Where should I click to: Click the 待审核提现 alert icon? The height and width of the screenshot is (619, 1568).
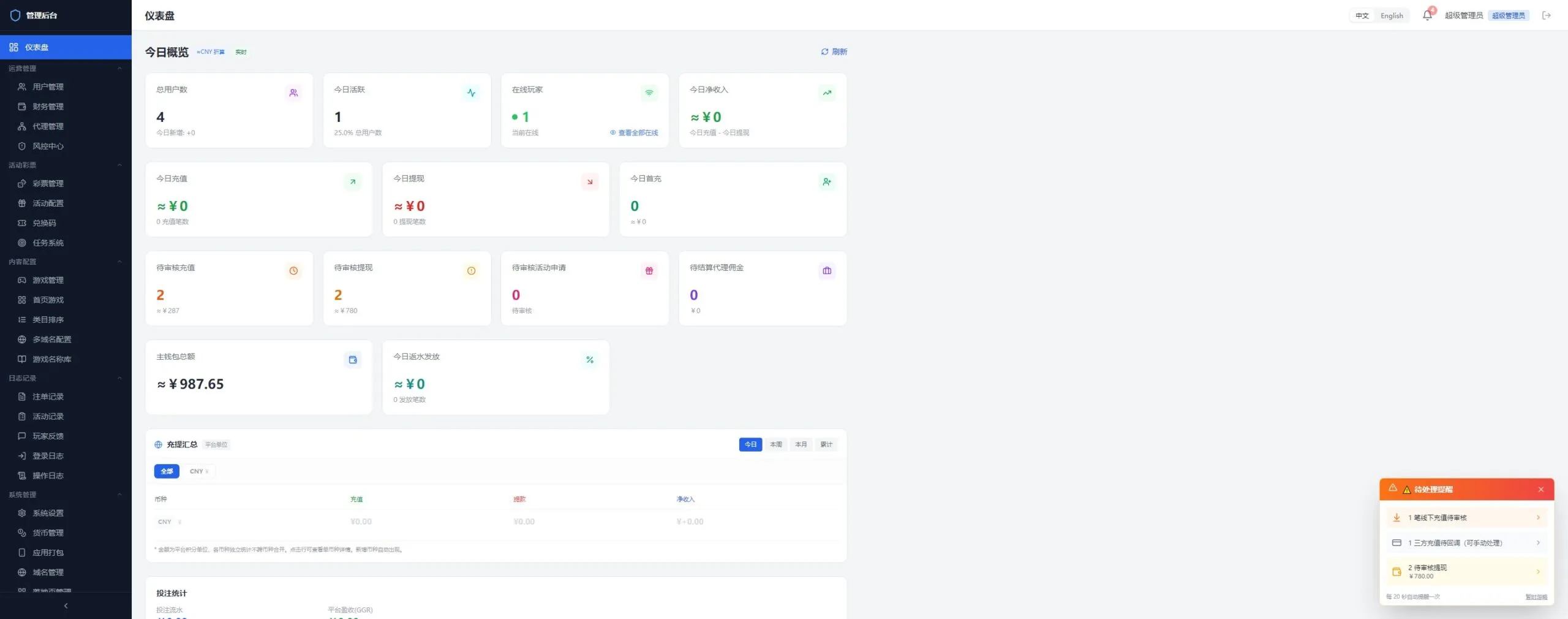click(471, 270)
